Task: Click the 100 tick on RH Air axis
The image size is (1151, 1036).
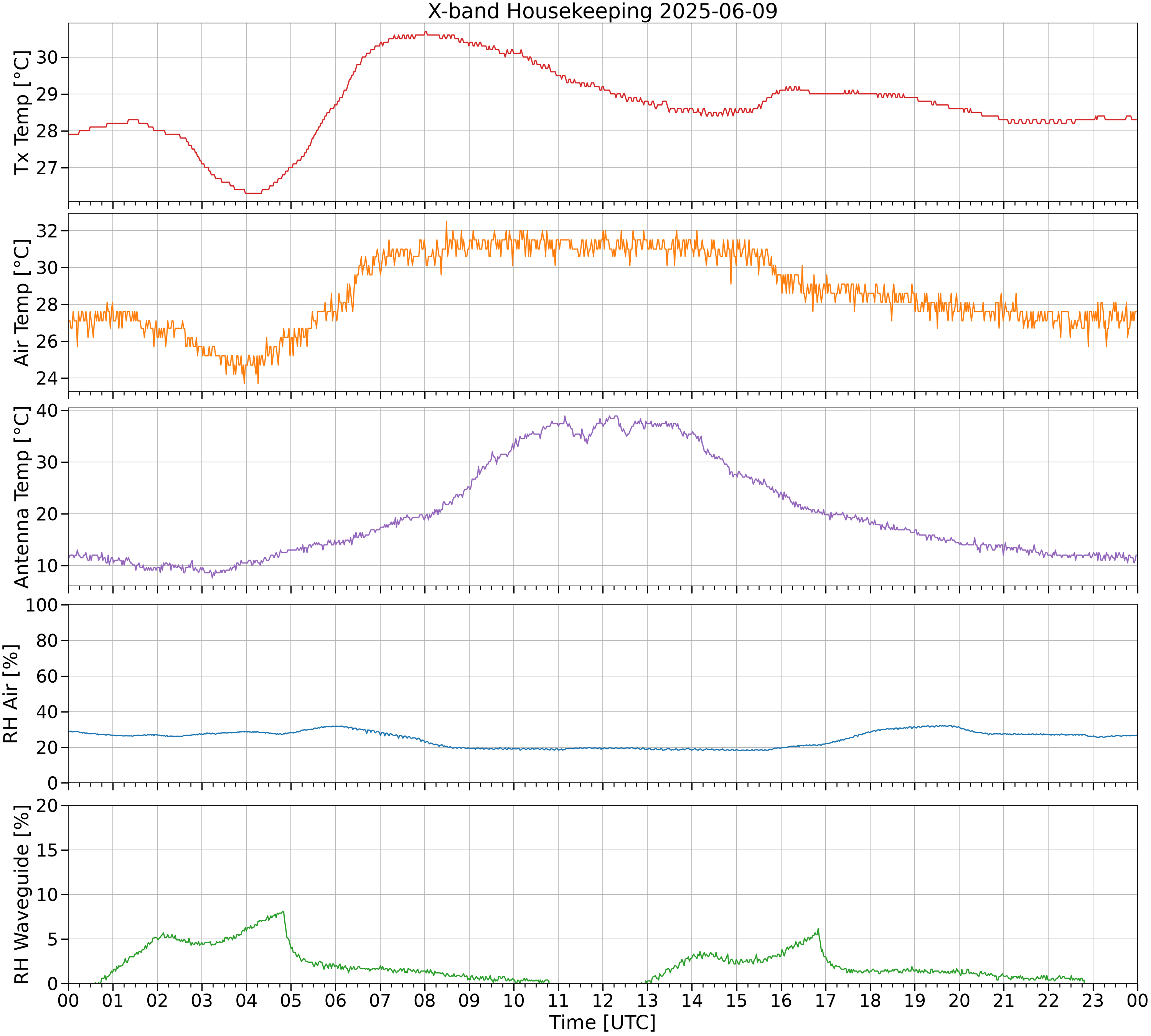Action: click(x=42, y=605)
